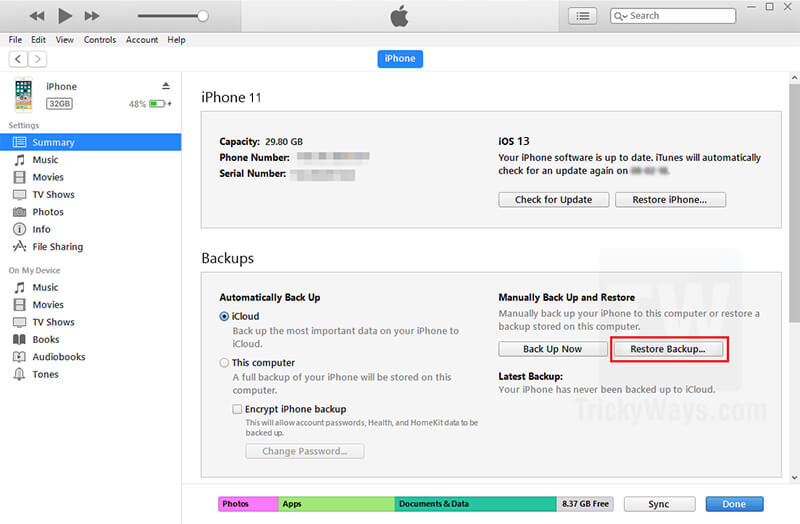The height and width of the screenshot is (524, 800).
Task: Open the Controls menu
Action: (x=100, y=40)
